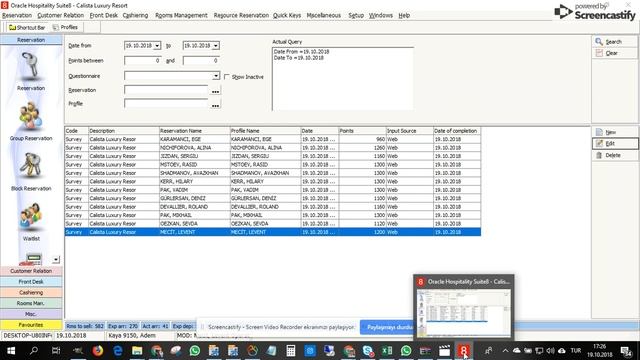Open Group Reservation icon
This screenshot has height=360, width=640.
pos(31,116)
